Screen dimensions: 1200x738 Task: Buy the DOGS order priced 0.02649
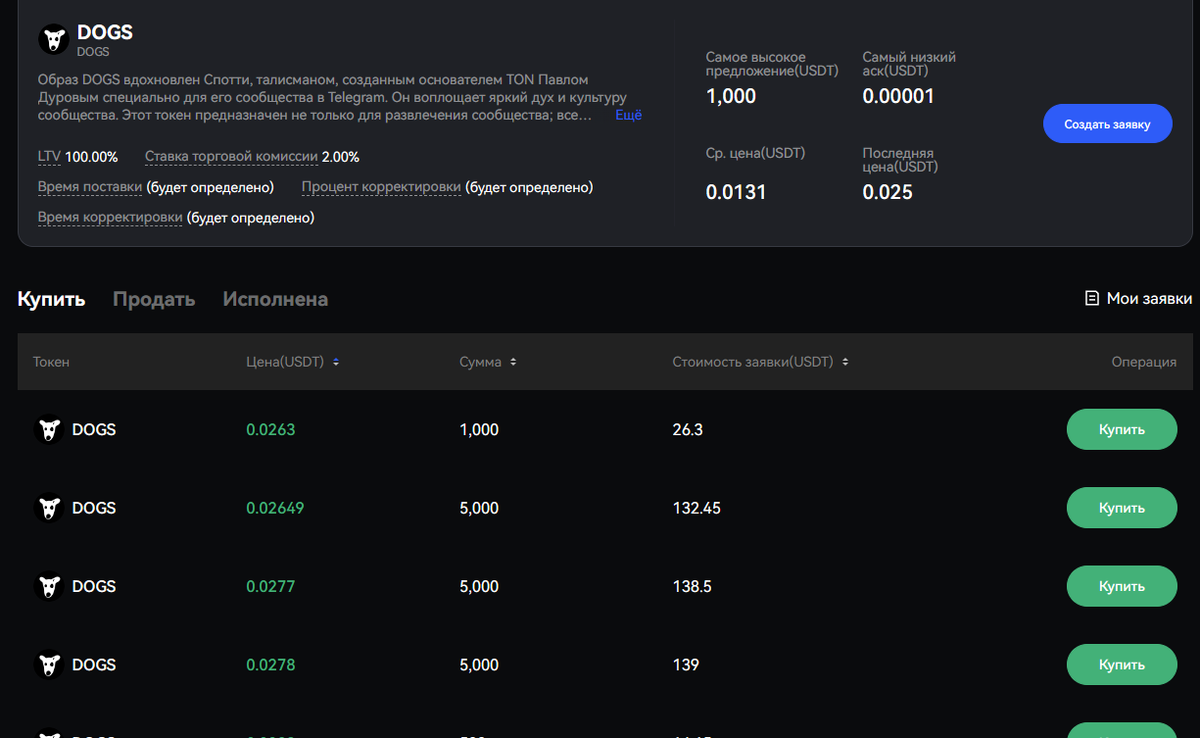click(x=1122, y=508)
